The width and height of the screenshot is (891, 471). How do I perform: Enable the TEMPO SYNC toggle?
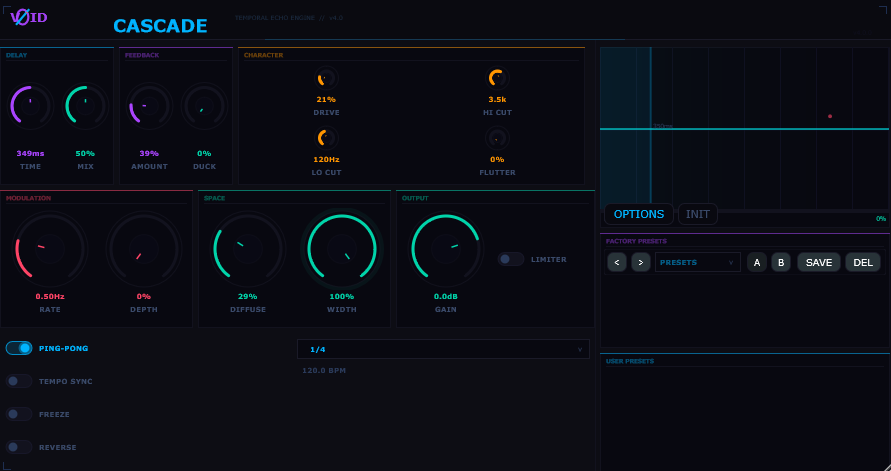[x=19, y=381]
